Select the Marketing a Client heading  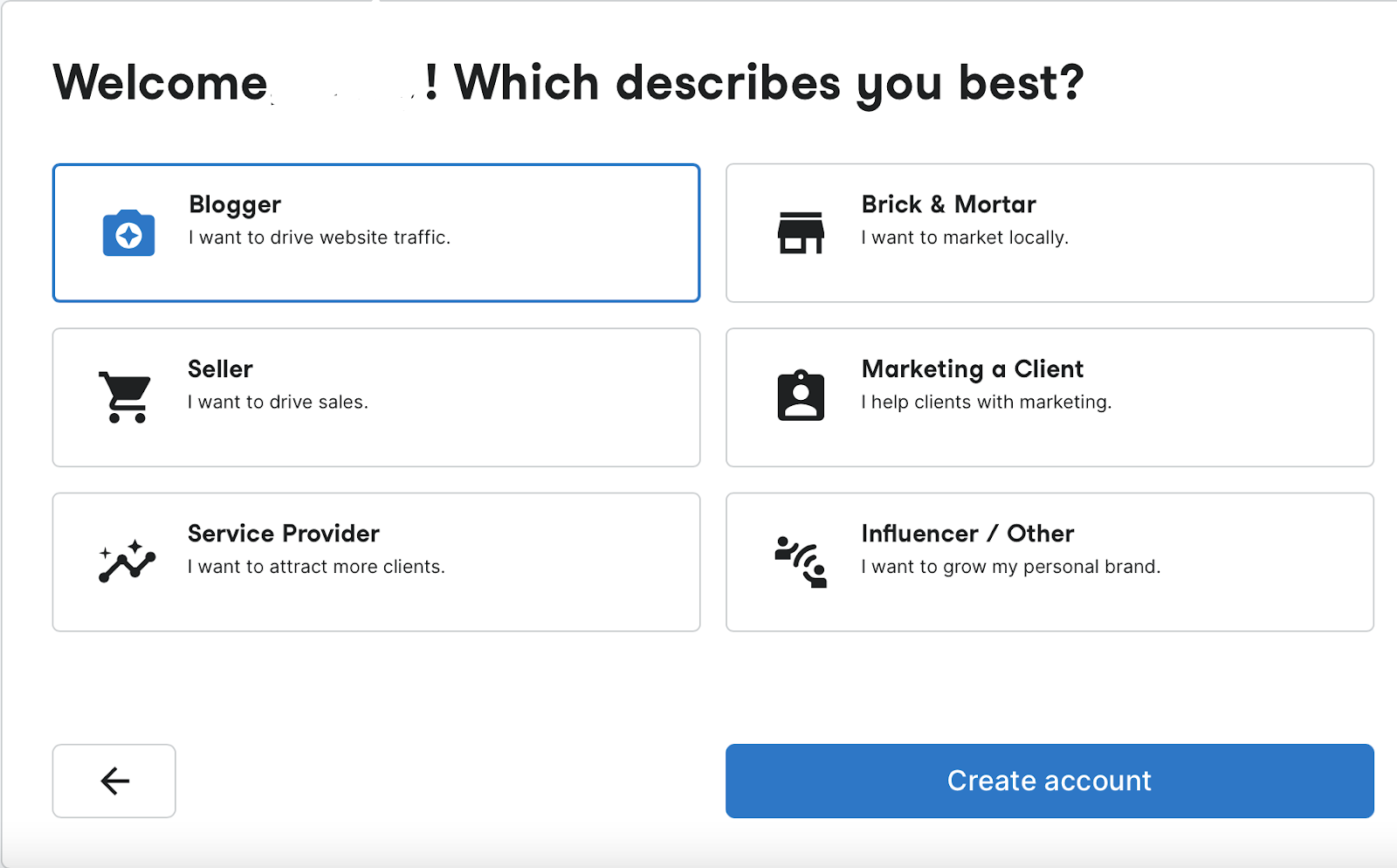click(x=972, y=369)
